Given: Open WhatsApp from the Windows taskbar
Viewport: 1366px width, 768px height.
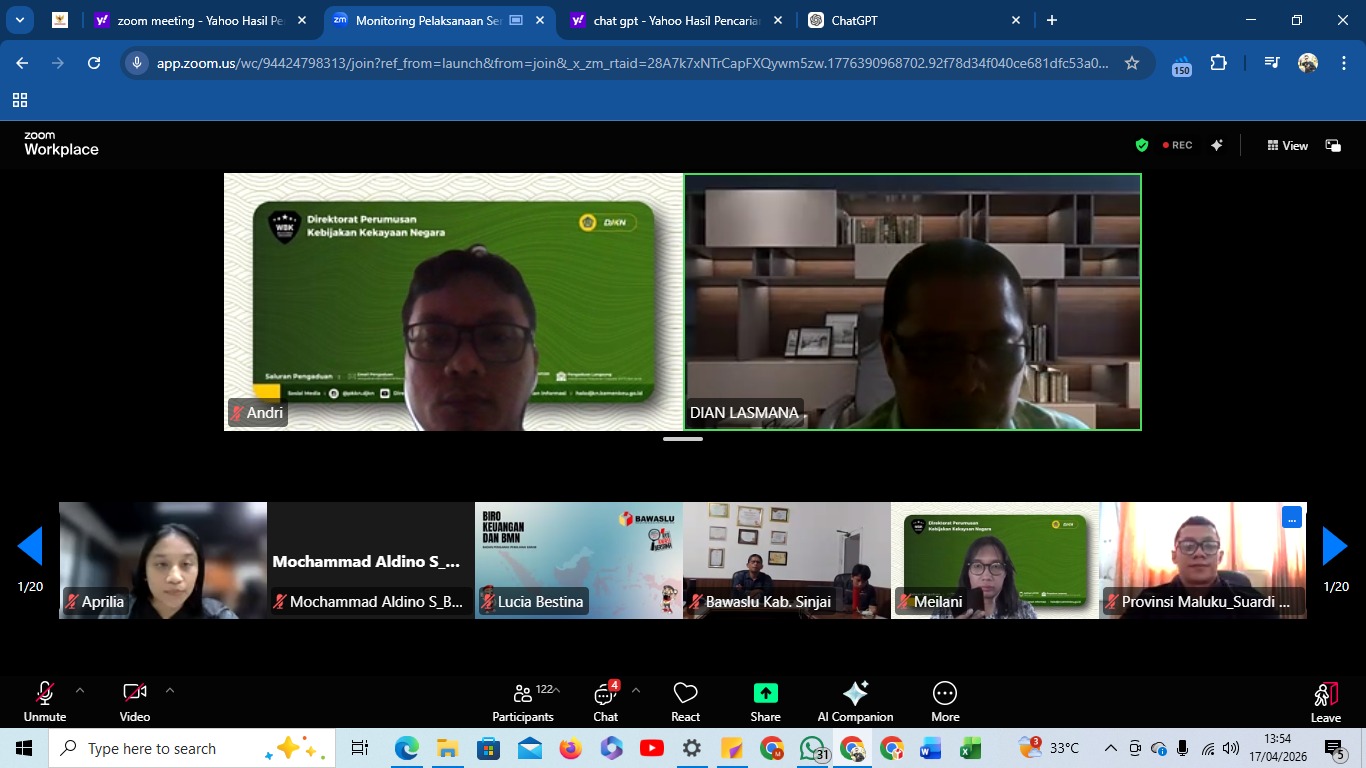Looking at the screenshot, I should pyautogui.click(x=812, y=748).
